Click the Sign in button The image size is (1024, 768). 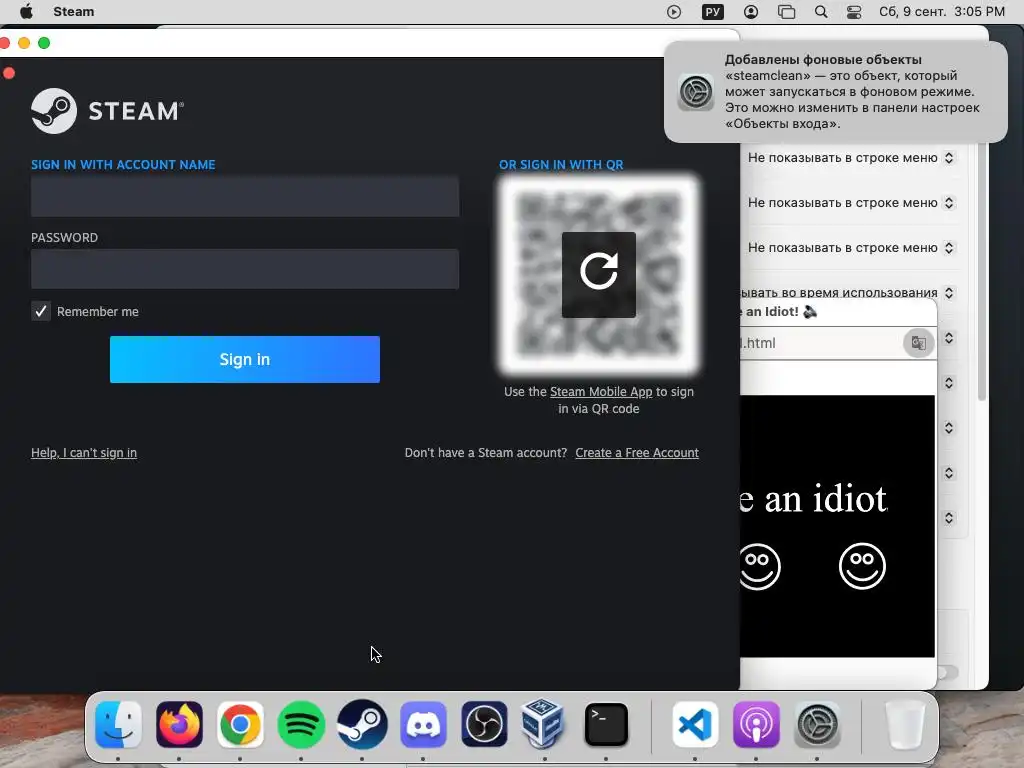244,359
